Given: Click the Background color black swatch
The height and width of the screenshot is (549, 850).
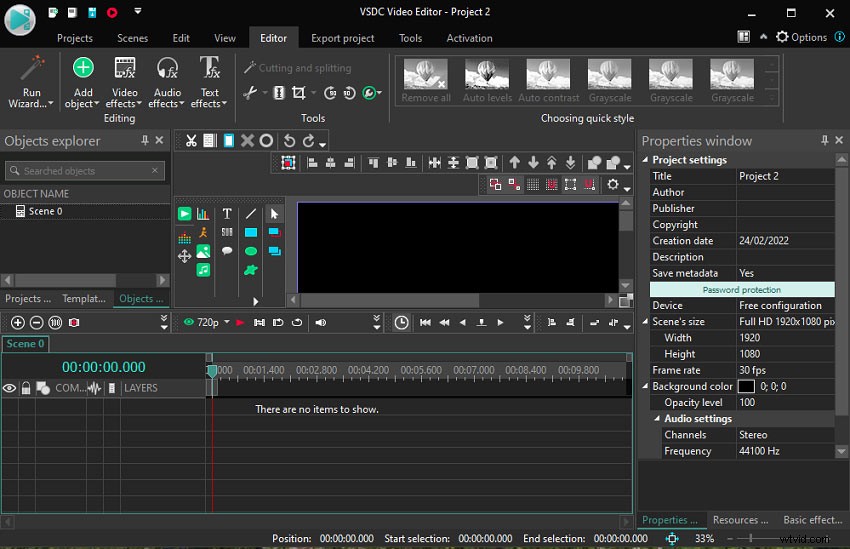Looking at the screenshot, I should tap(746, 387).
